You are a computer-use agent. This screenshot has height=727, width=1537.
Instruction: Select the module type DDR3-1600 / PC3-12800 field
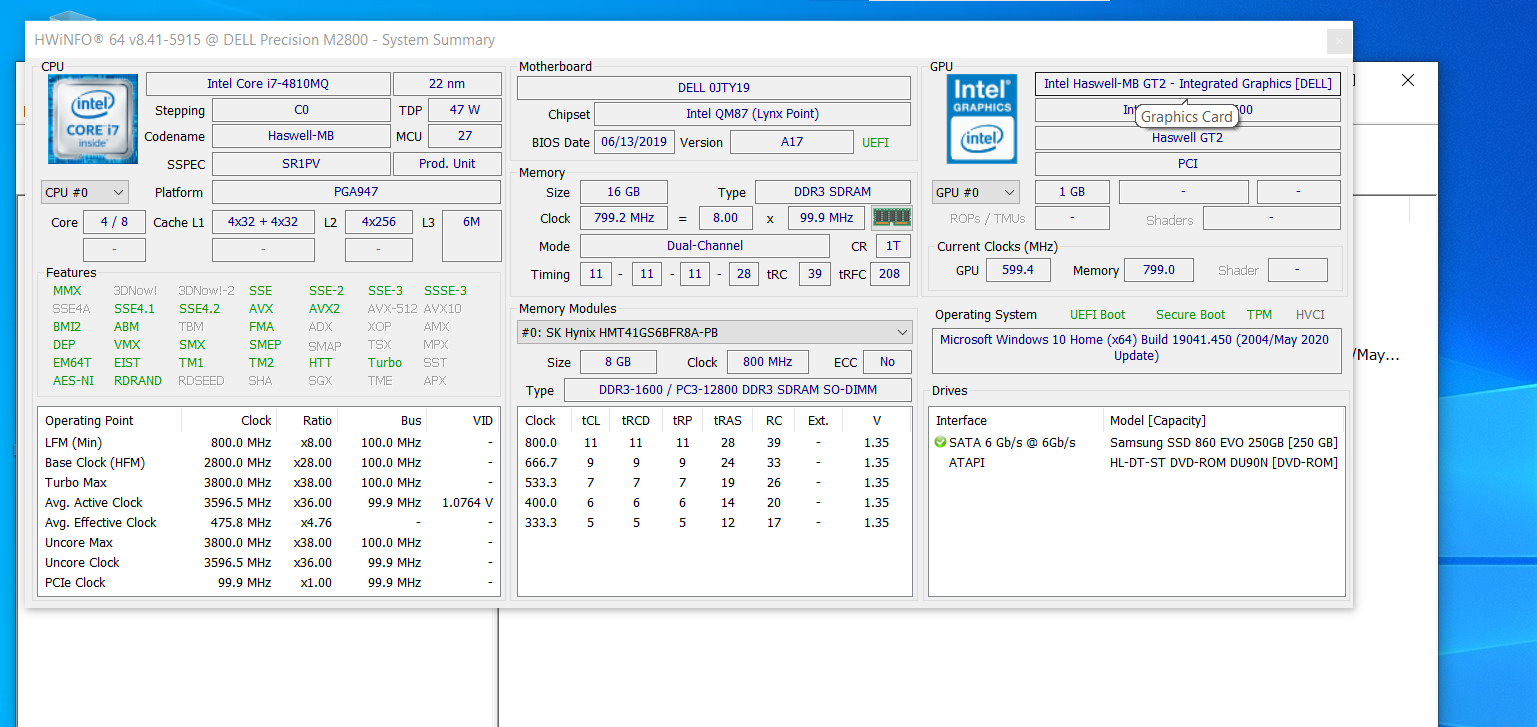[738, 390]
